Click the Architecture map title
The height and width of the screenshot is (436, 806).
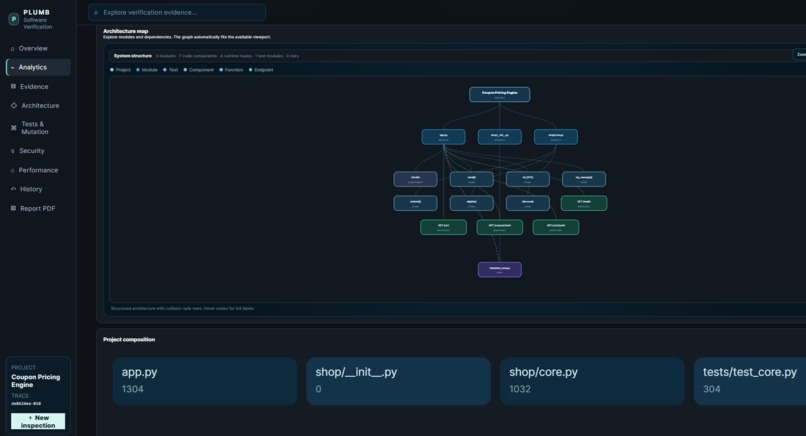click(x=125, y=31)
